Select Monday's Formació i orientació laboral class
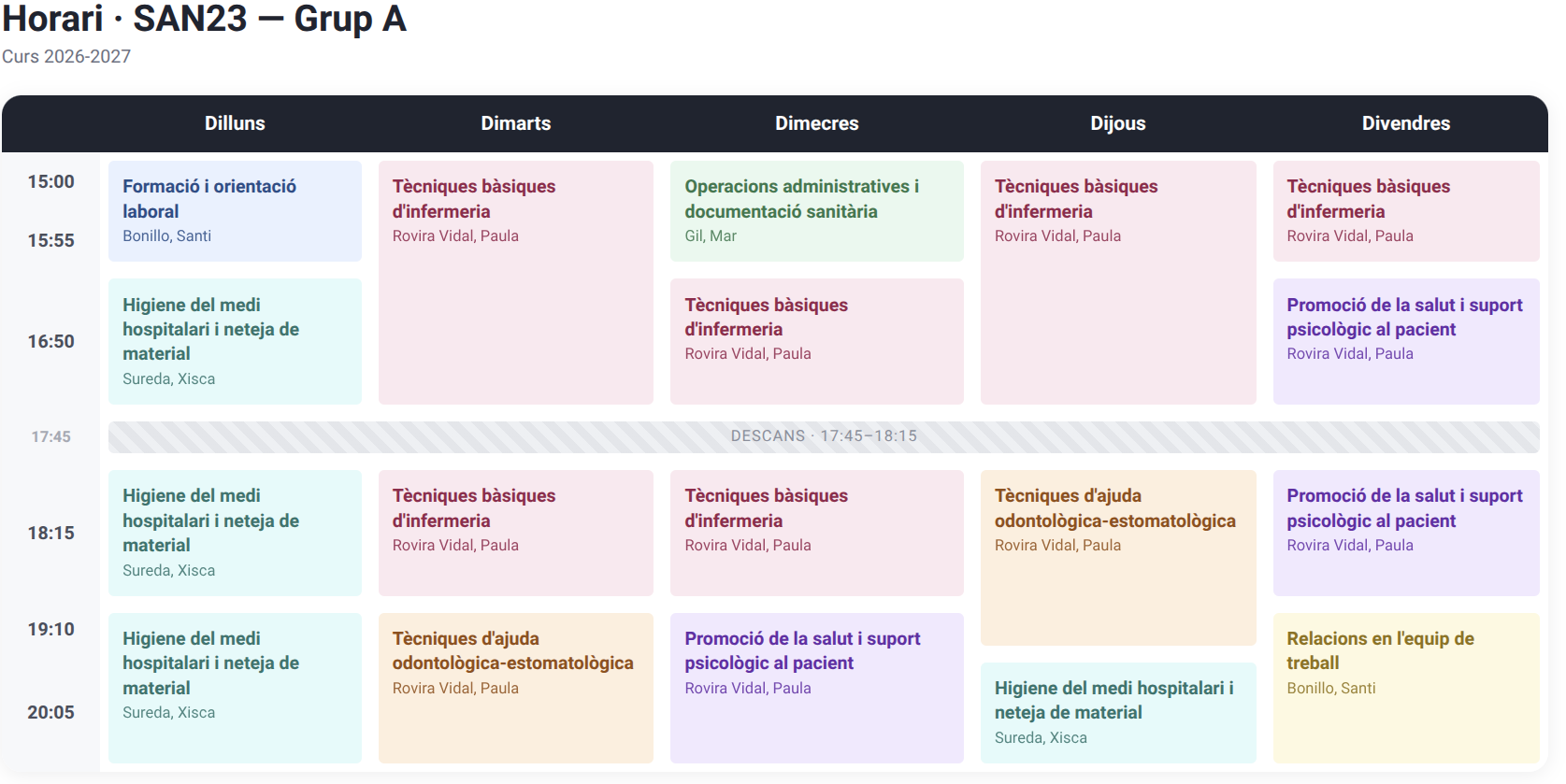This screenshot has height=784, width=1566. (x=235, y=211)
